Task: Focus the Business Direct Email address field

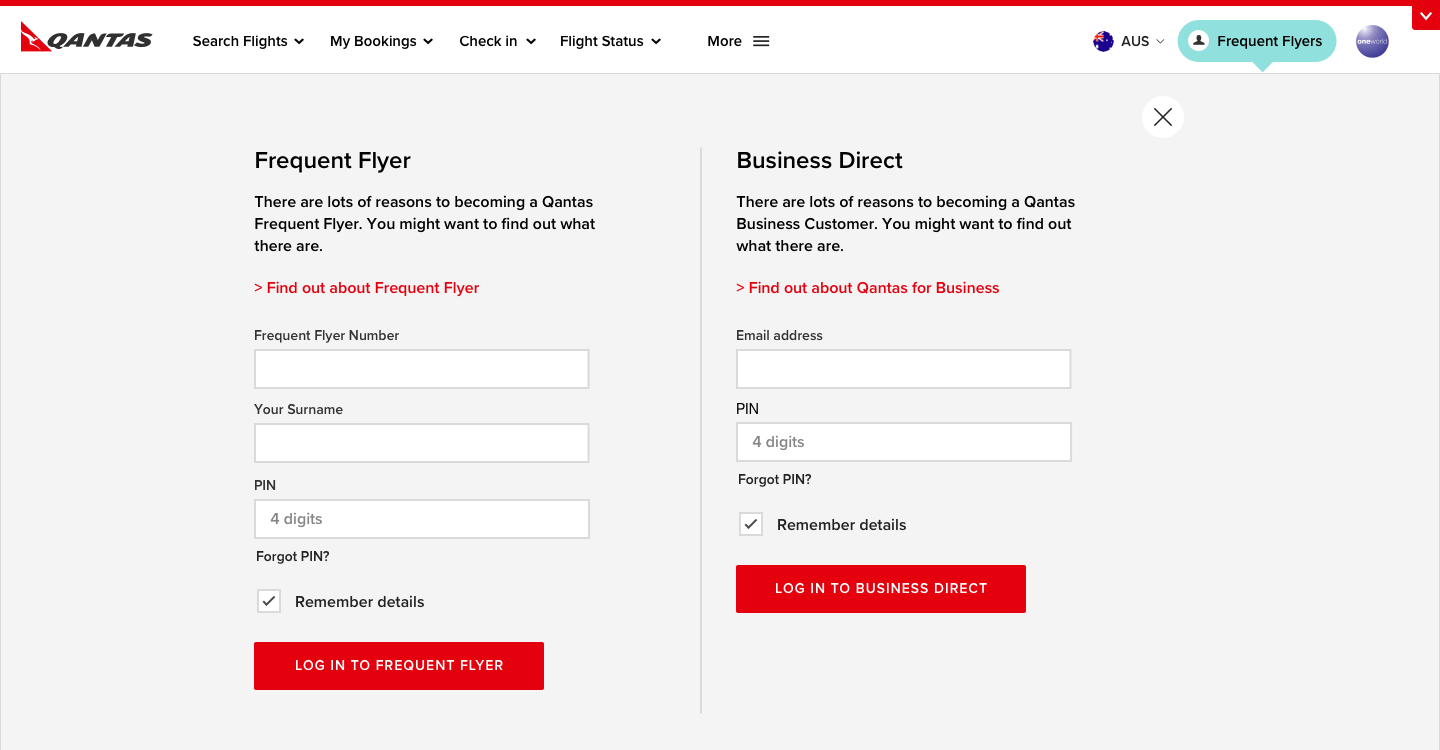Action: (904, 369)
